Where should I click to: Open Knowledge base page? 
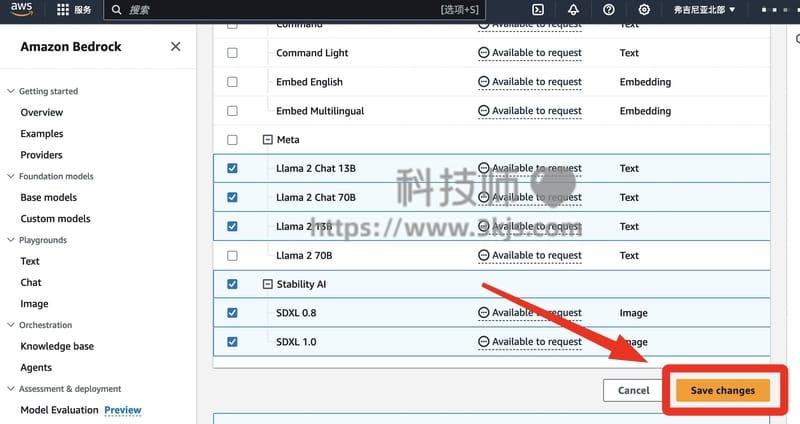57,346
